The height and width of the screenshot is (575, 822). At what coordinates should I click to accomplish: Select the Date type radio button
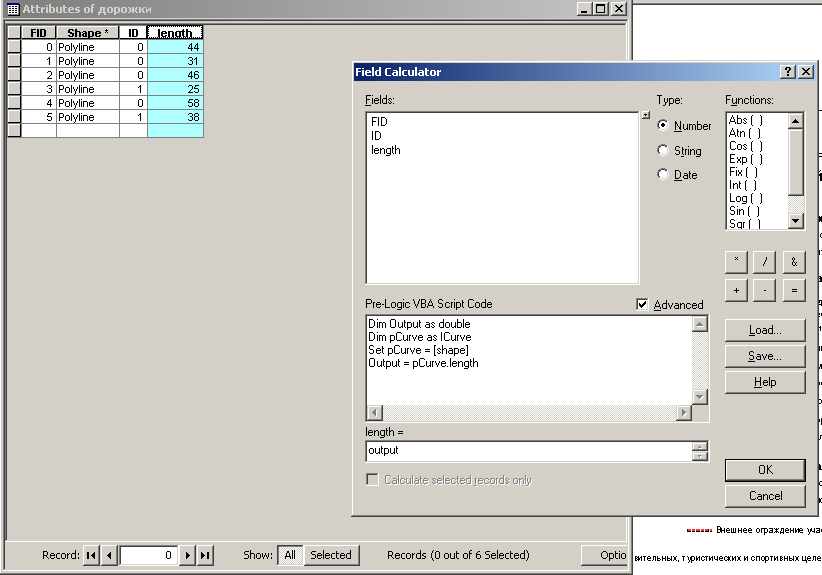pos(663,174)
